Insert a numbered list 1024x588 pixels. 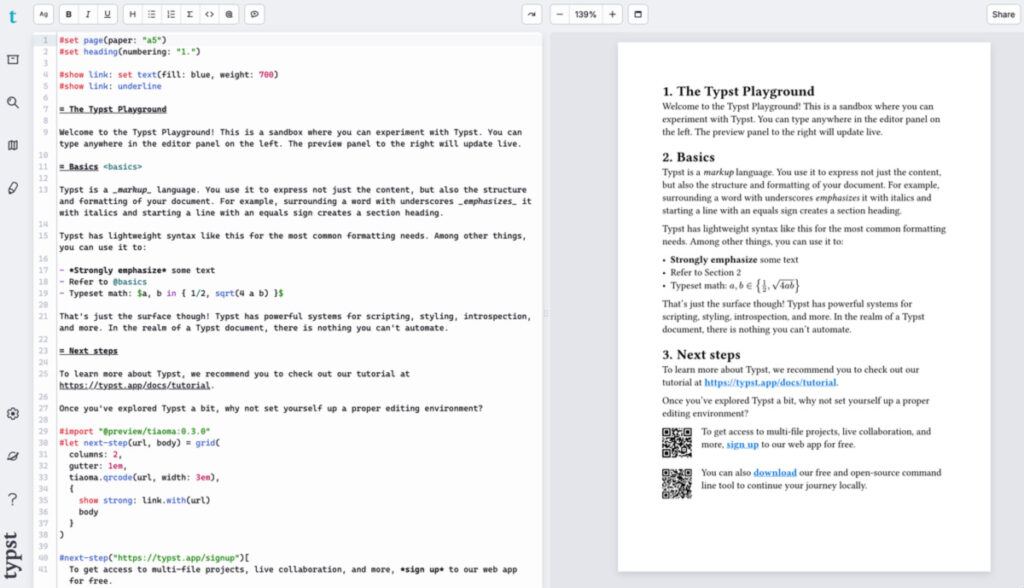coord(170,14)
